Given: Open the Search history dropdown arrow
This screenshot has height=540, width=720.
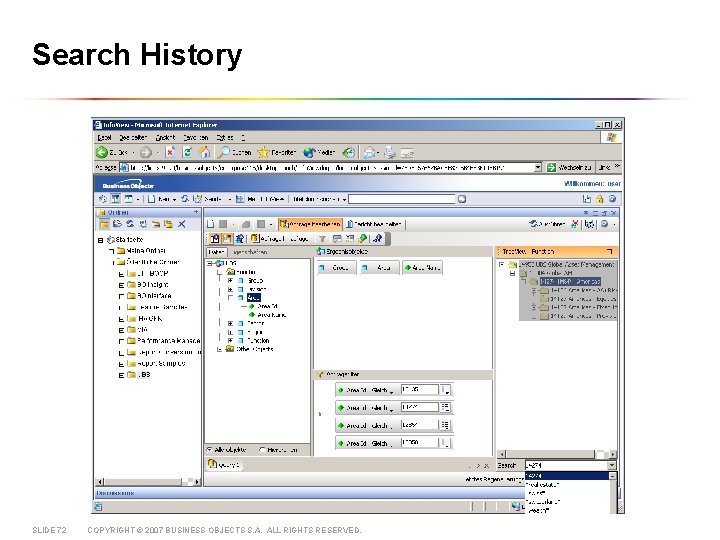Looking at the screenshot, I should pos(612,465).
